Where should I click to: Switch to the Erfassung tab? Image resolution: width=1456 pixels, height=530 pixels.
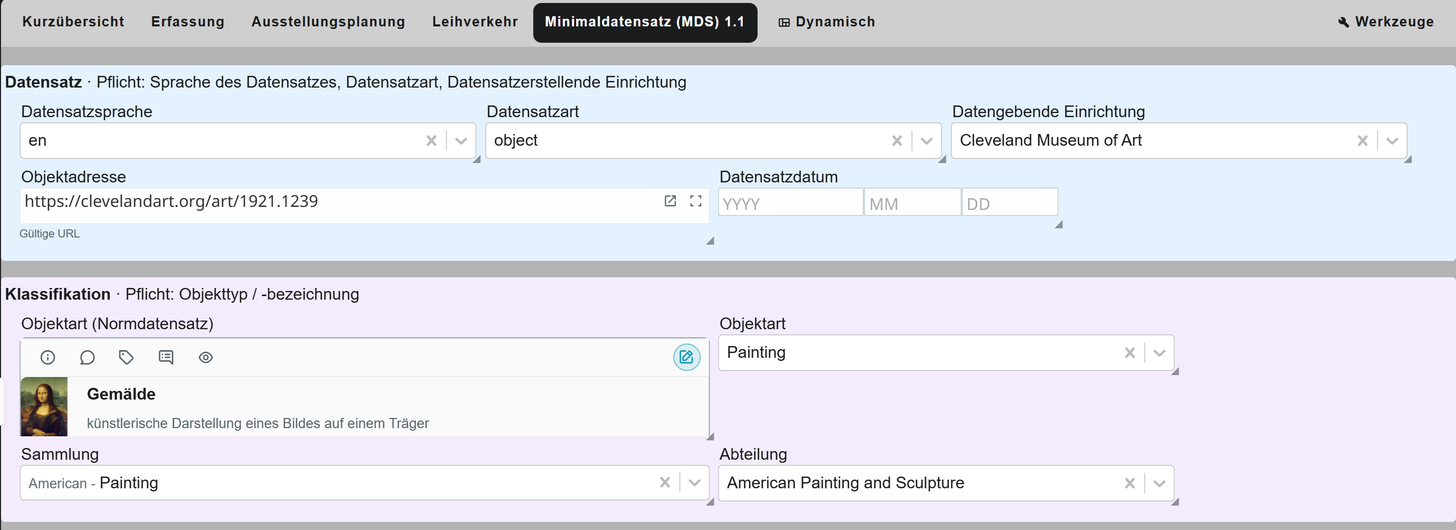pos(188,22)
